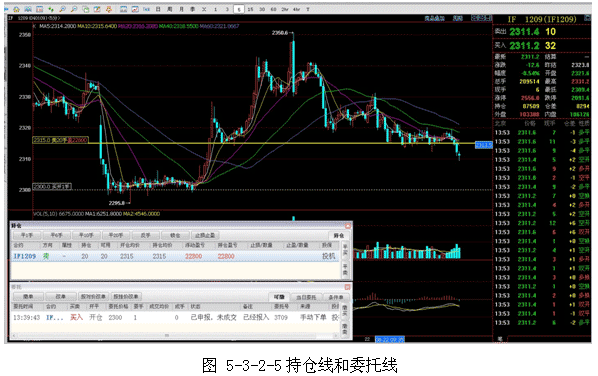
Task: Click the zoom-in magnifier icon
Action: point(62,9)
